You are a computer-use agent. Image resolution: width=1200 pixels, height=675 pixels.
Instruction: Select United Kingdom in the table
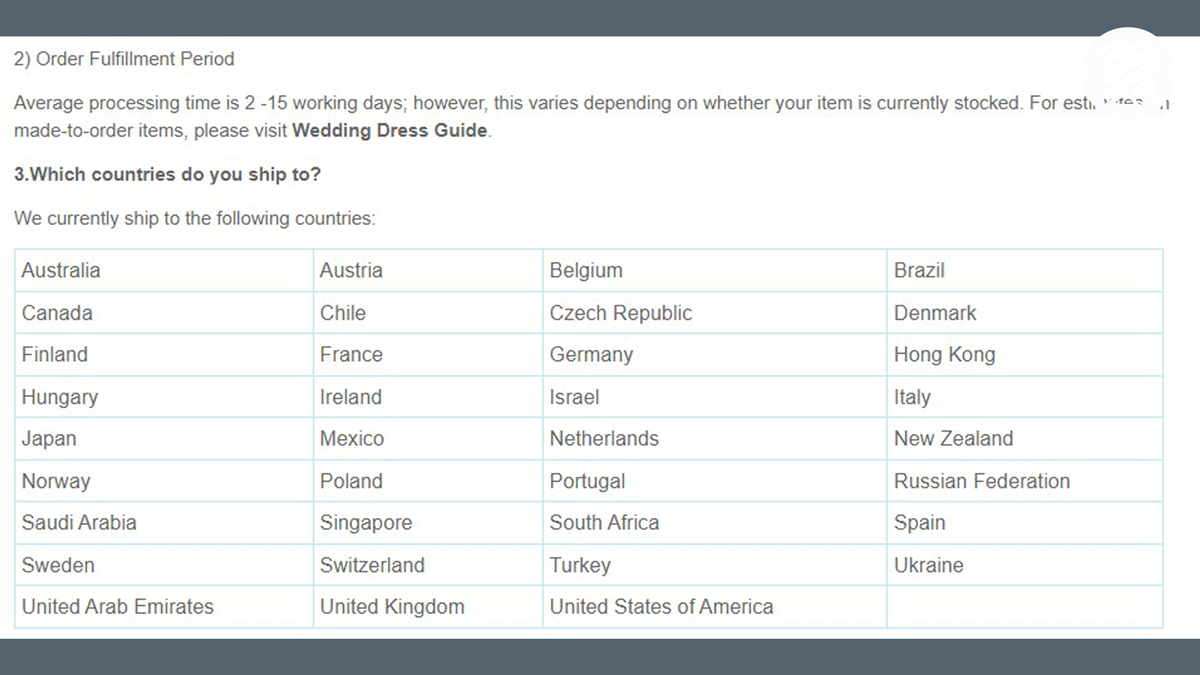click(392, 607)
